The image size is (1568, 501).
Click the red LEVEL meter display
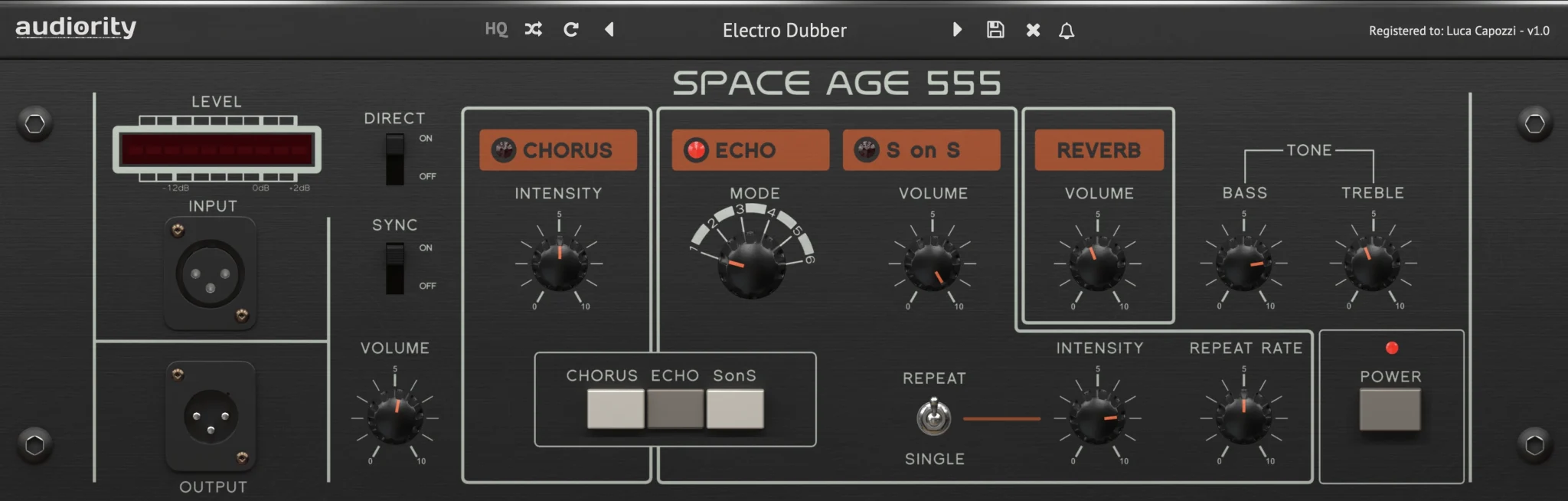(217, 149)
